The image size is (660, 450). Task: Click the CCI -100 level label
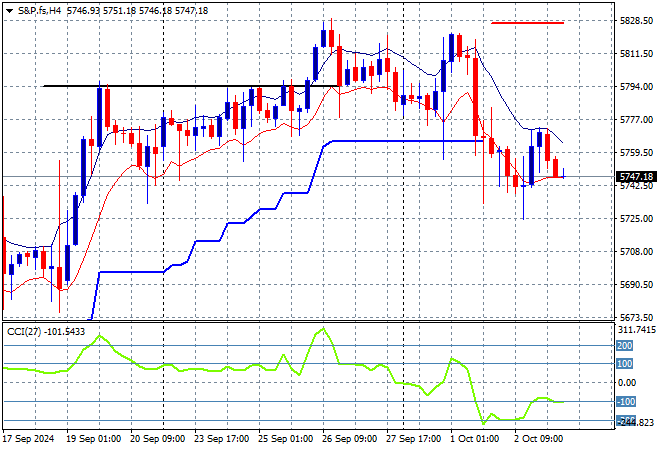click(x=626, y=402)
